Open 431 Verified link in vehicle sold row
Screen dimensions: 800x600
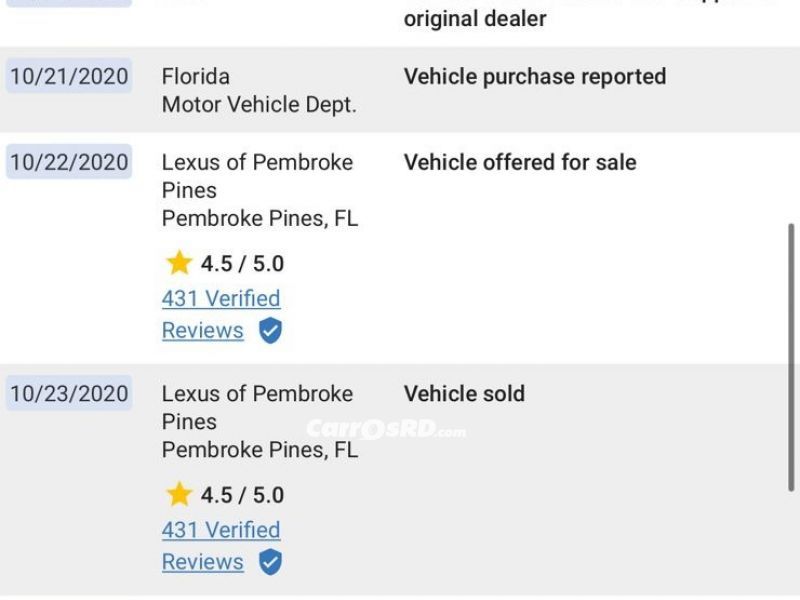[x=221, y=530]
